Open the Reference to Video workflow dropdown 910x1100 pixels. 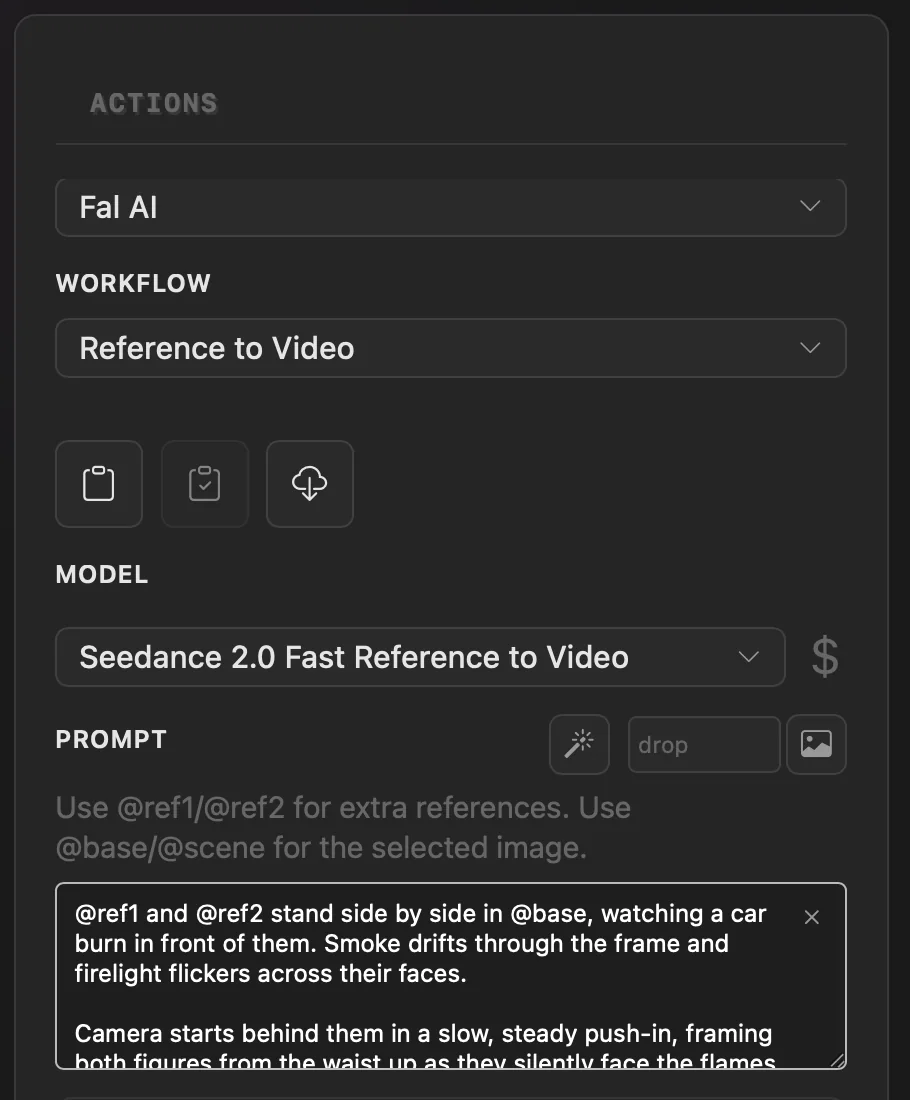(x=450, y=348)
